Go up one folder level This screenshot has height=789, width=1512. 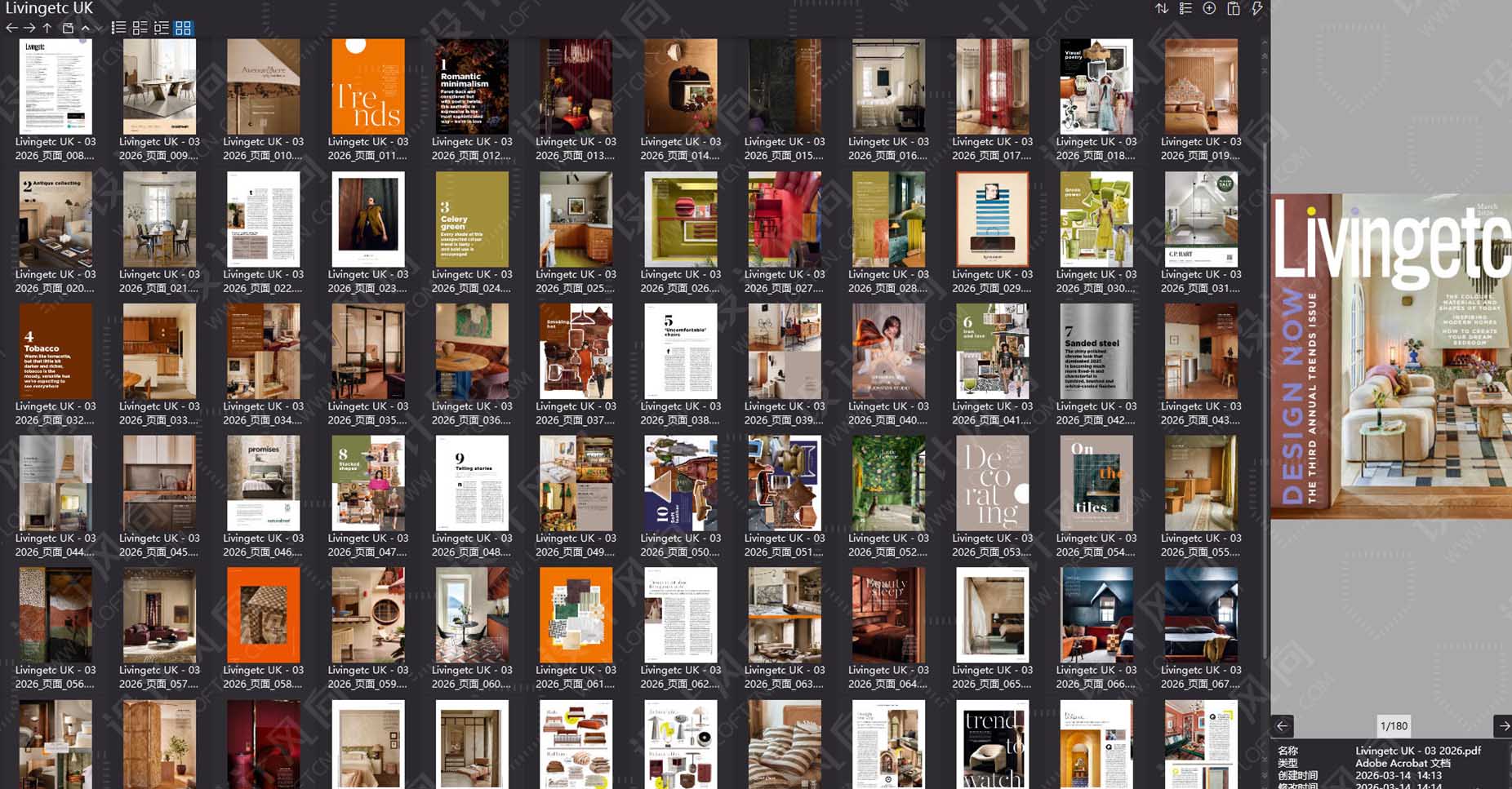(47, 28)
